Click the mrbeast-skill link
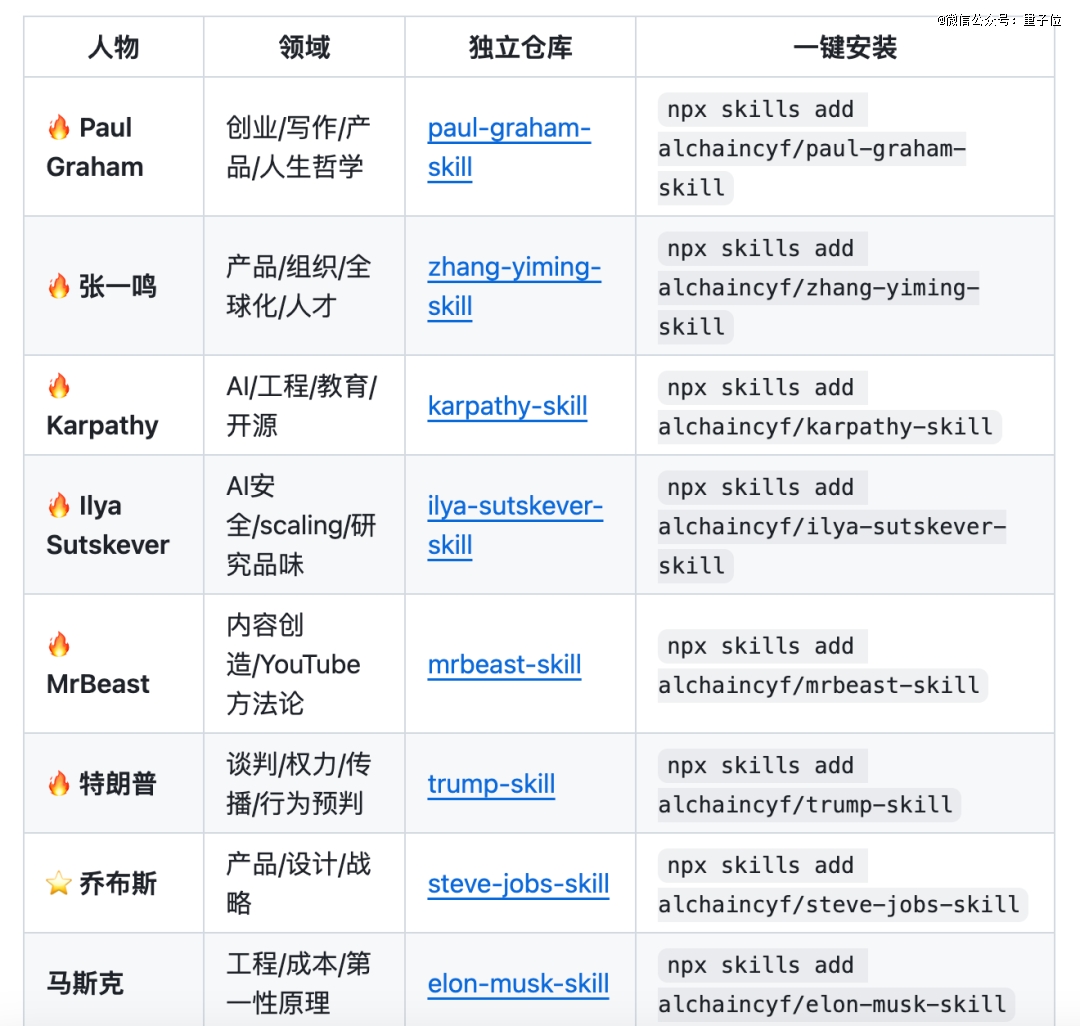 click(x=504, y=665)
